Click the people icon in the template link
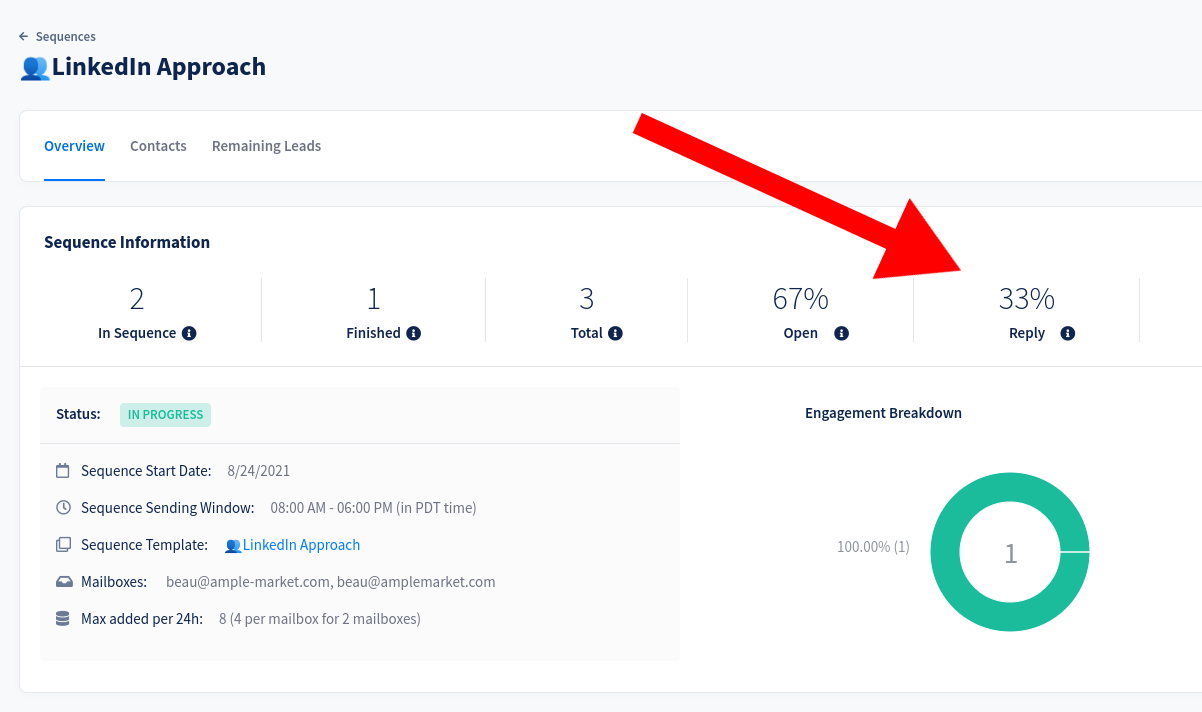This screenshot has height=712, width=1202. coord(233,545)
